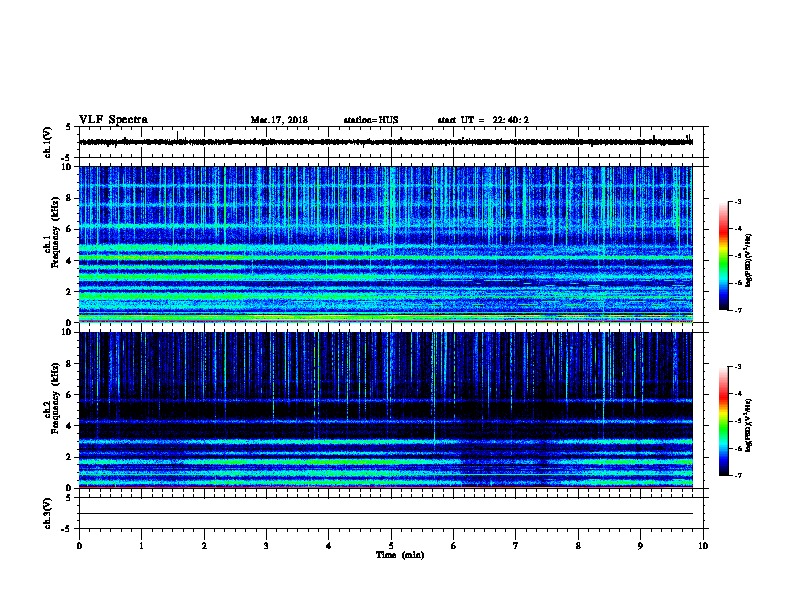Select the "Time (min)" axis title
The height and width of the screenshot is (612, 792).
(x=400, y=555)
